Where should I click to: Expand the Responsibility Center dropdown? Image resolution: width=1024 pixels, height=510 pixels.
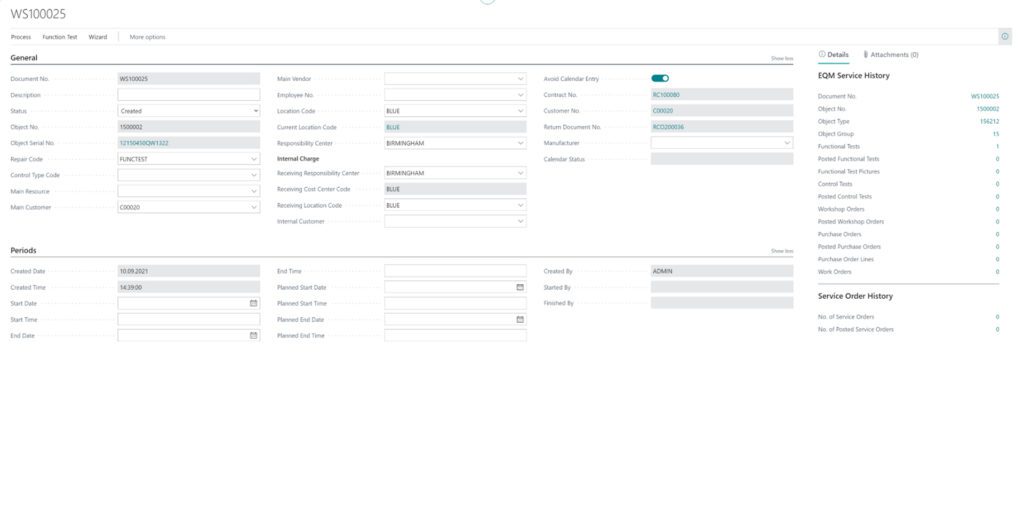coord(520,143)
